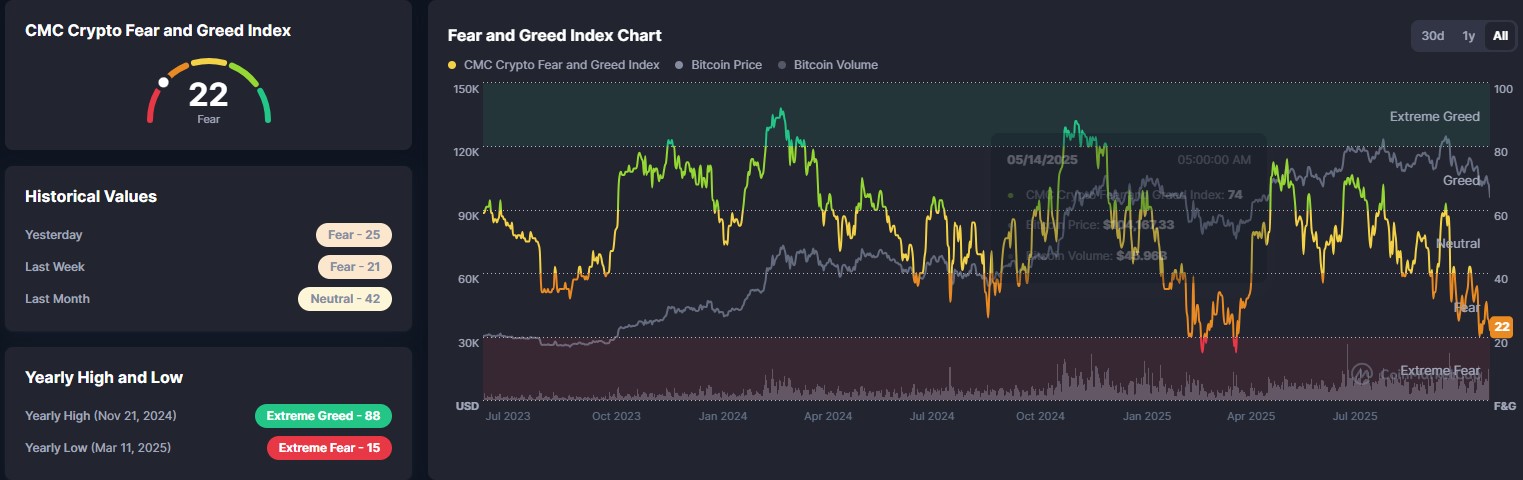Click the orange 22 value tag on chart
This screenshot has height=480, width=1523.
(1501, 327)
